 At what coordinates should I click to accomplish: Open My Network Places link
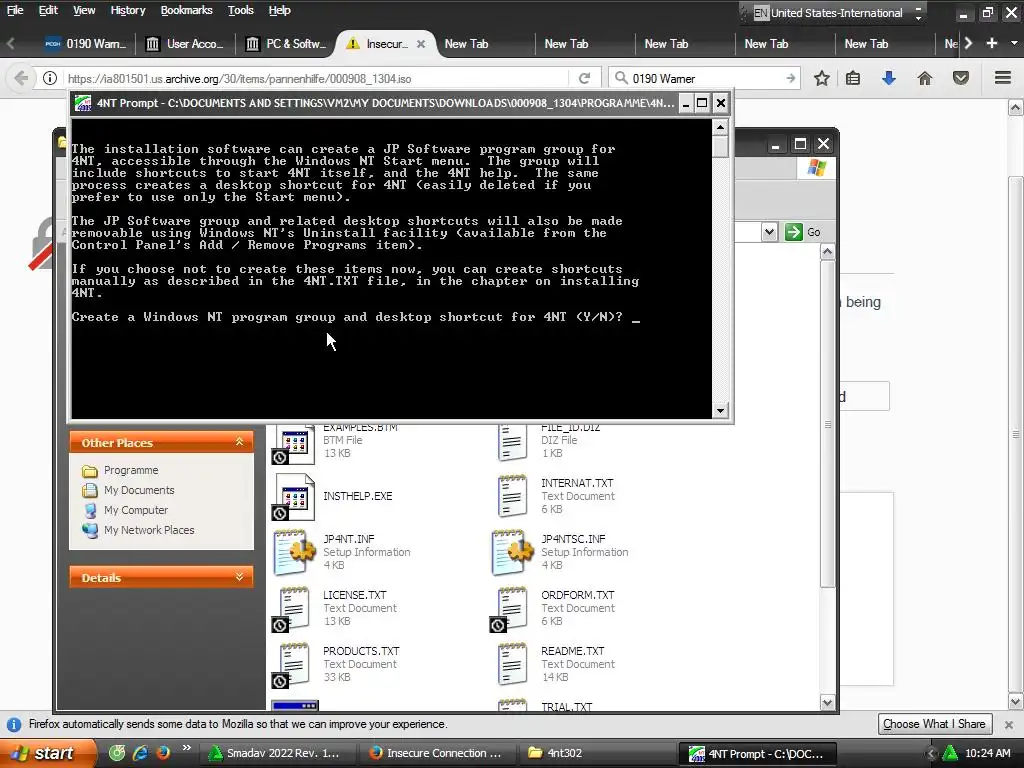(149, 530)
